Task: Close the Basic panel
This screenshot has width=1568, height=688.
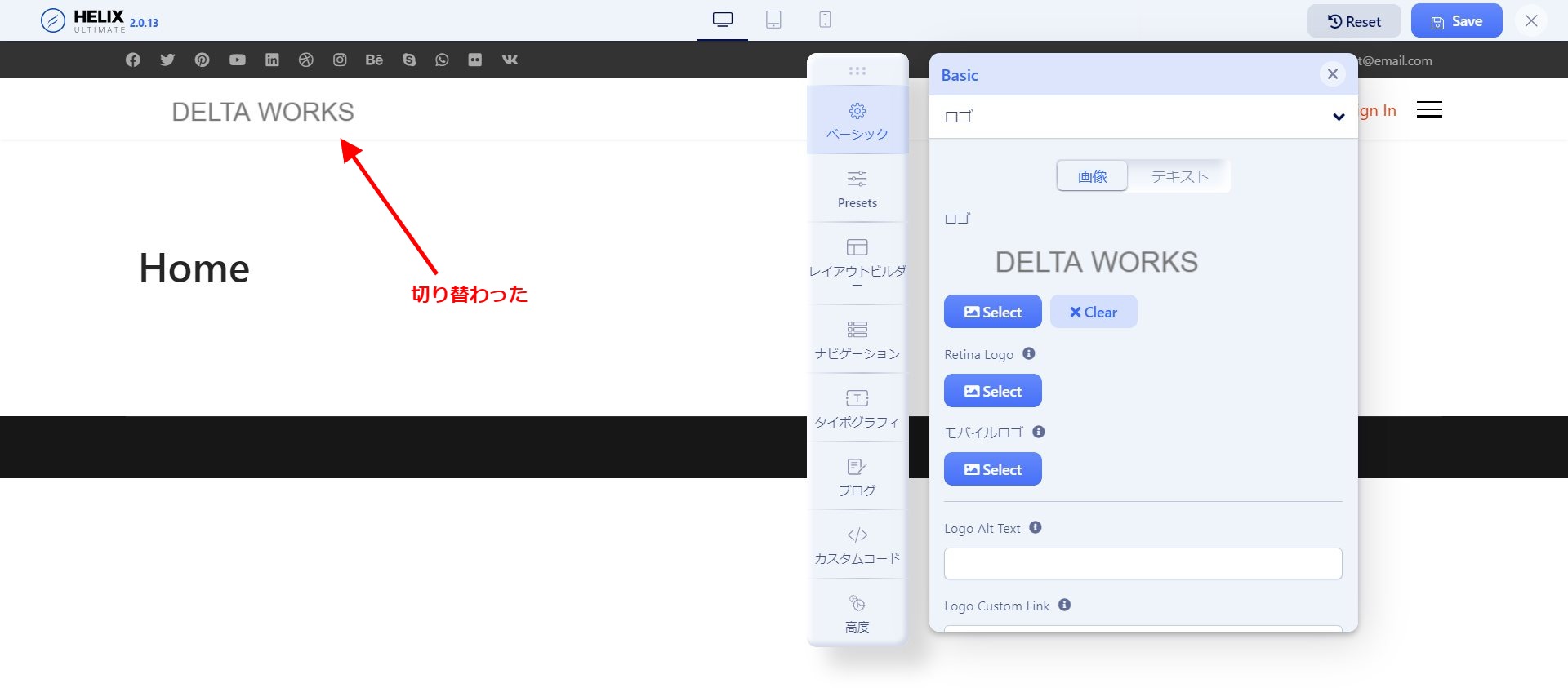Action: (1333, 74)
